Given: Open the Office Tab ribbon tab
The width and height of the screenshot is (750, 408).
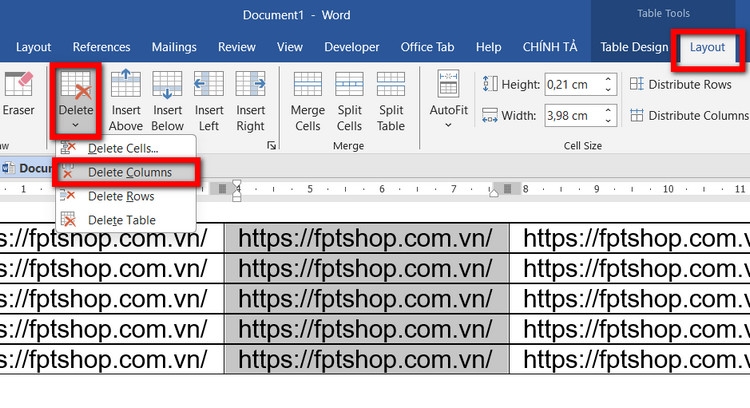Looking at the screenshot, I should tap(427, 47).
